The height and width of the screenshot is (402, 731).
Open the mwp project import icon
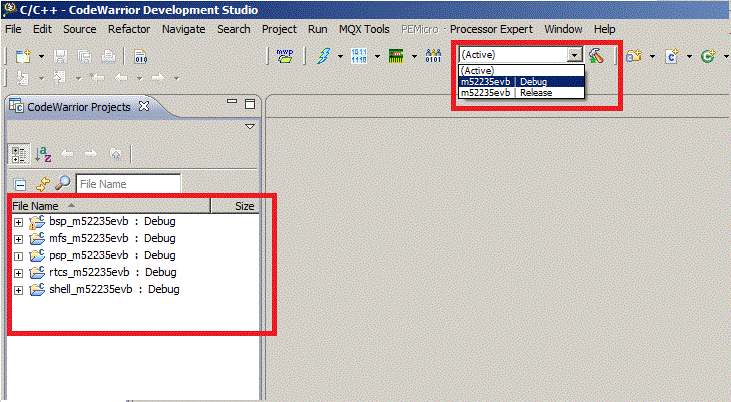pyautogui.click(x=284, y=56)
